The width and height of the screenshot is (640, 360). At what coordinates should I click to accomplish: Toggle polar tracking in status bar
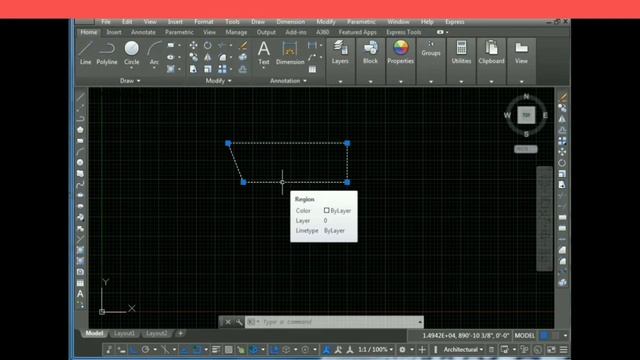[x=146, y=350]
